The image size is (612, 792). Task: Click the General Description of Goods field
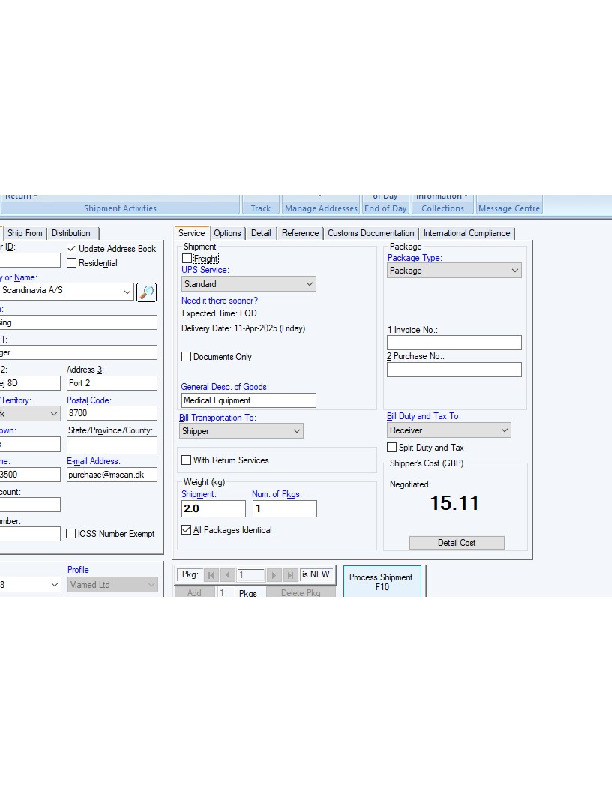click(248, 401)
